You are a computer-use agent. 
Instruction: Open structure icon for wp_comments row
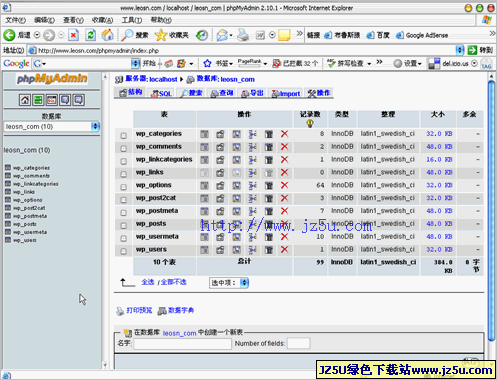pyautogui.click(x=220, y=147)
